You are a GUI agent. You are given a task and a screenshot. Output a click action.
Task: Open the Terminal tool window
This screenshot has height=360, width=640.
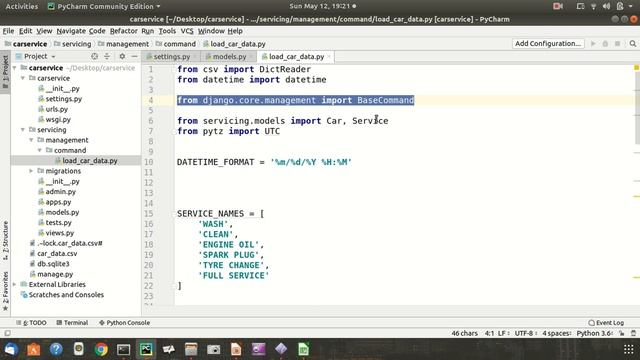click(x=72, y=322)
